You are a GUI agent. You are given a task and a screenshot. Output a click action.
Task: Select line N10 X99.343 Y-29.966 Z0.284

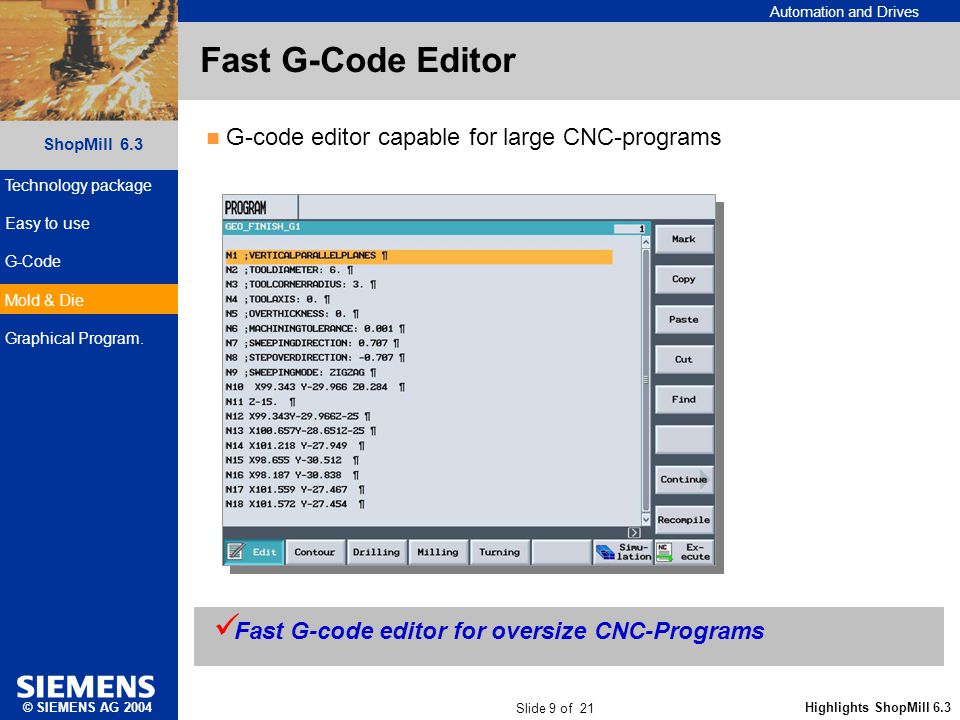tap(315, 388)
